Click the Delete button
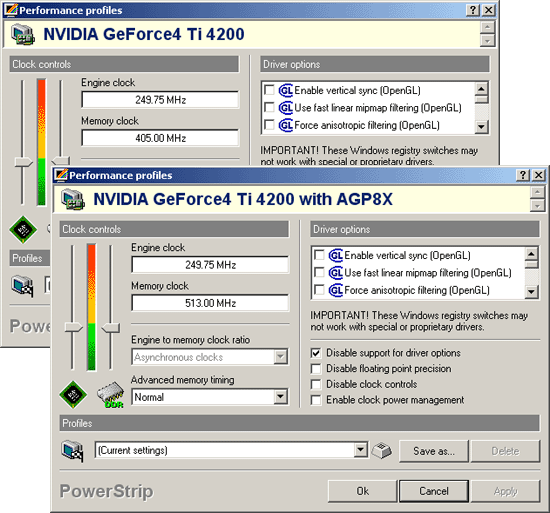 [505, 451]
